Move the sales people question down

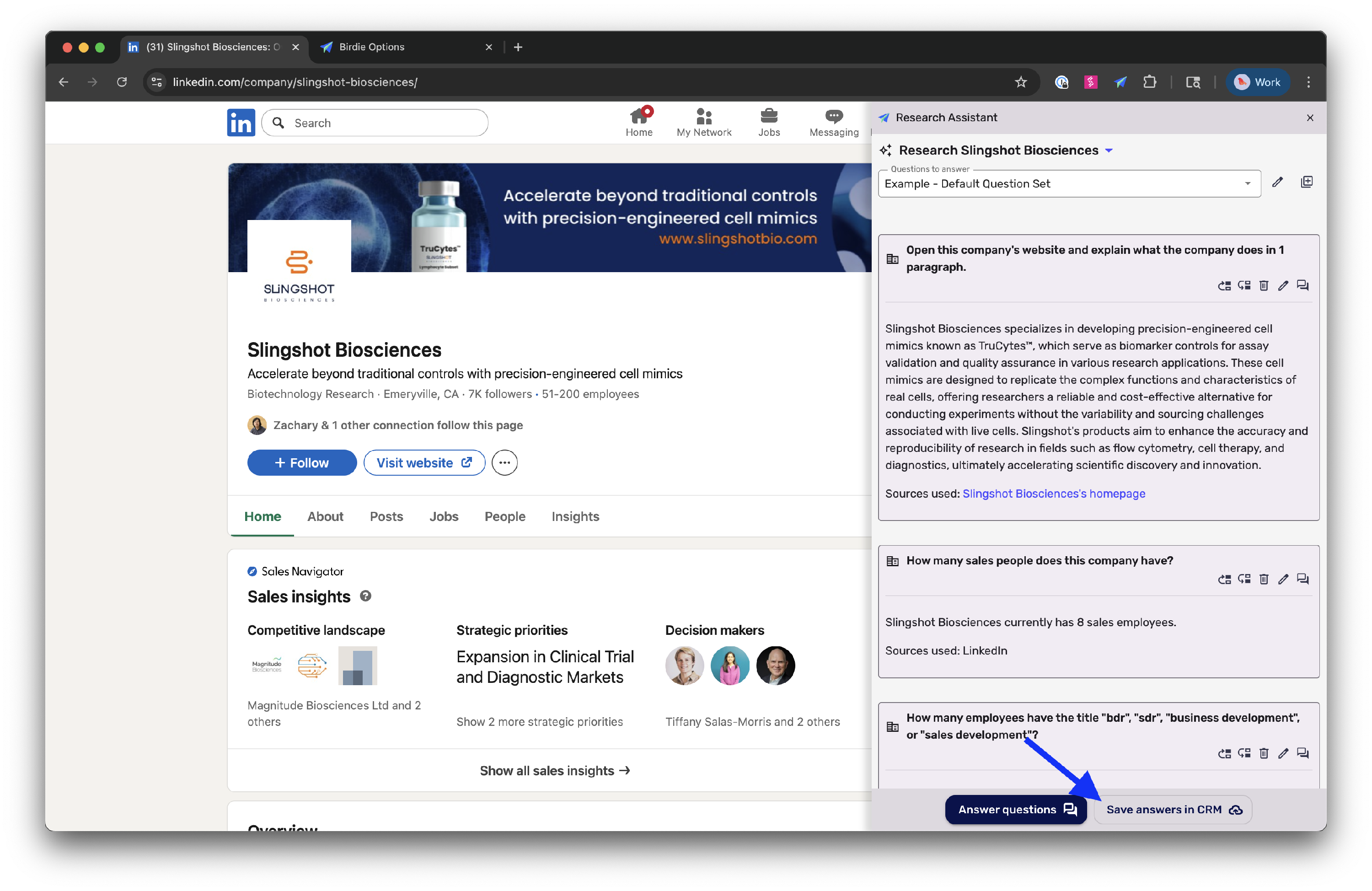(1244, 580)
